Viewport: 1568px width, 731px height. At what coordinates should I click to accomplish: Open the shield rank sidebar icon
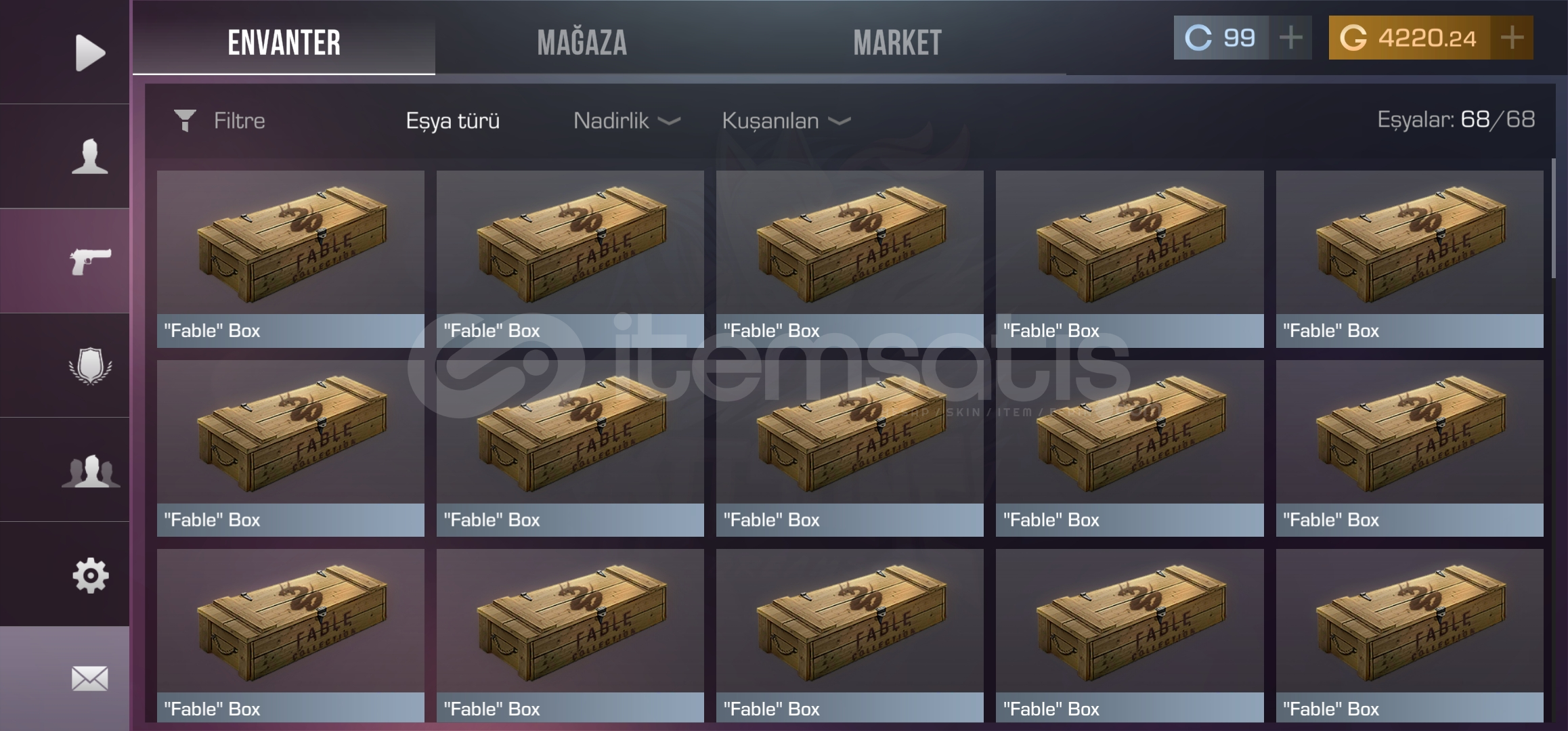coord(90,366)
